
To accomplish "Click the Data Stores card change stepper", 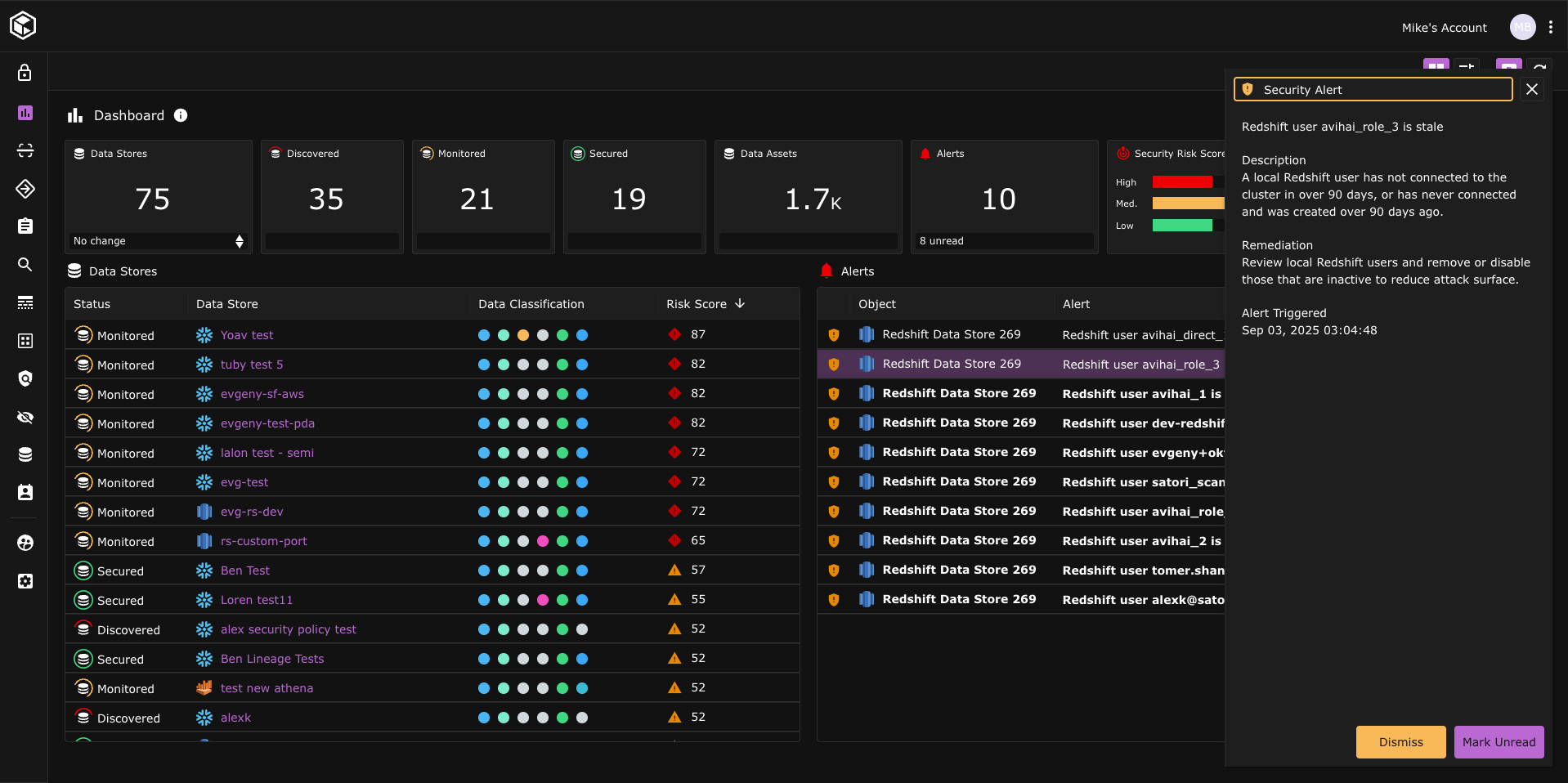I will coord(239,241).
